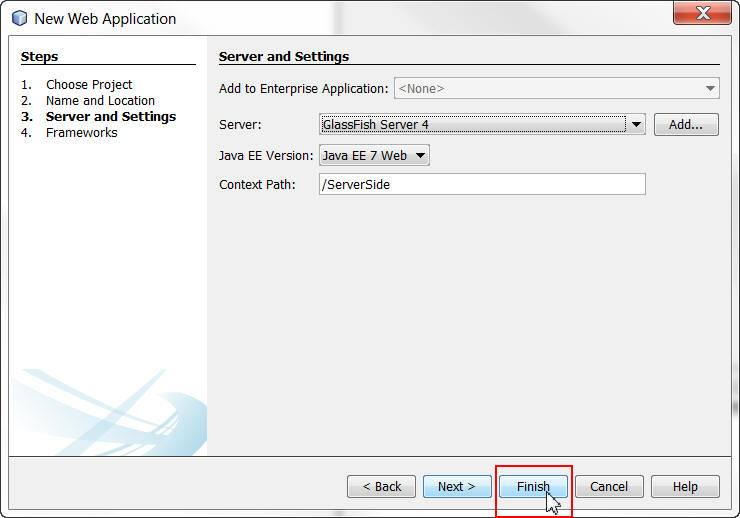Click the Java EE 7 Web value

pyautogui.click(x=365, y=155)
